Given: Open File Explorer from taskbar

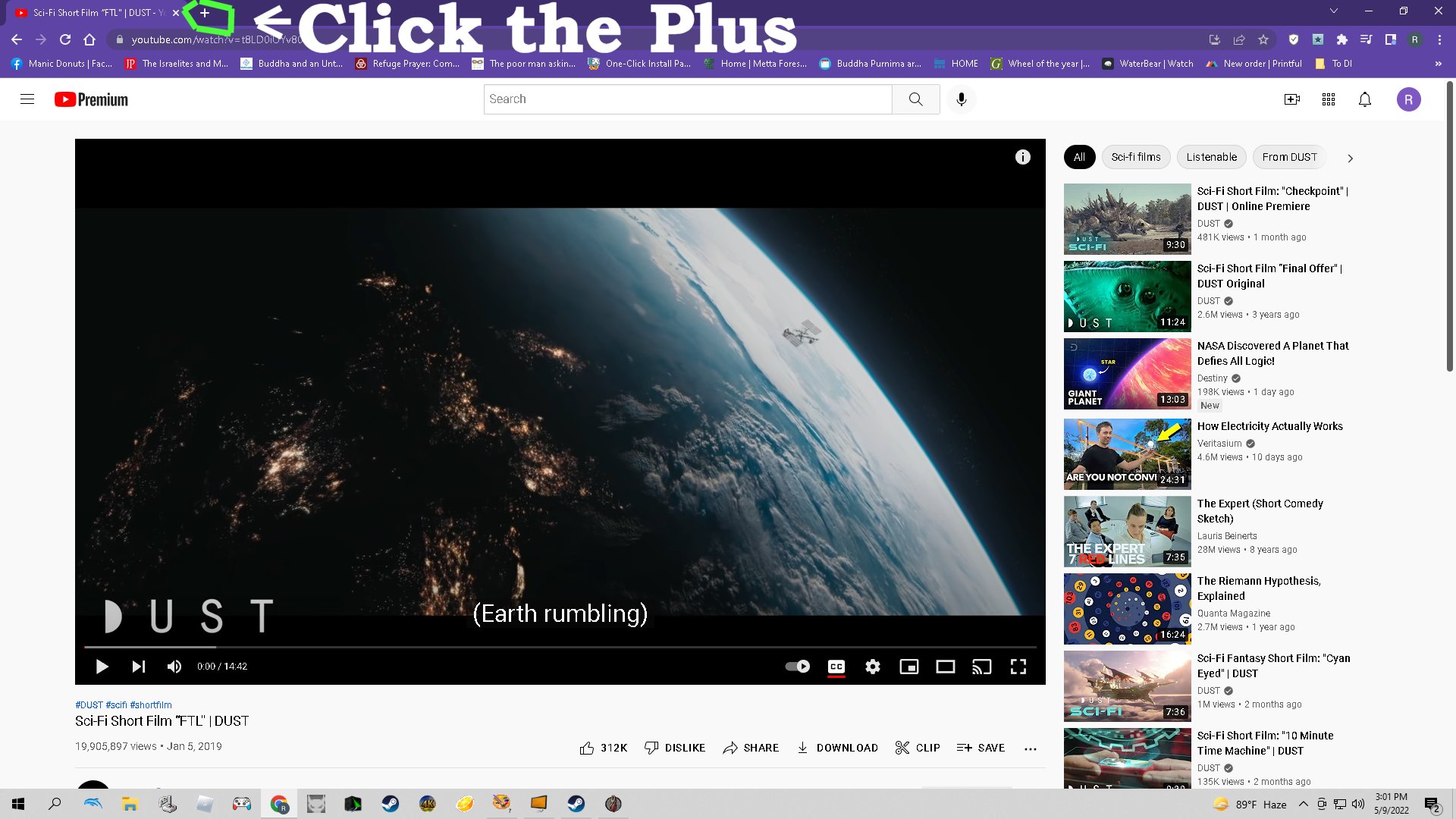Looking at the screenshot, I should [x=130, y=804].
